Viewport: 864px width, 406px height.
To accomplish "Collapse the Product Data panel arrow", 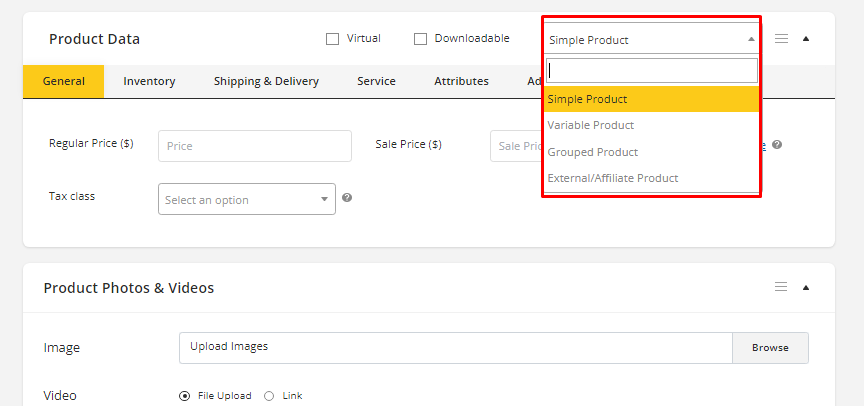I will click(x=806, y=39).
